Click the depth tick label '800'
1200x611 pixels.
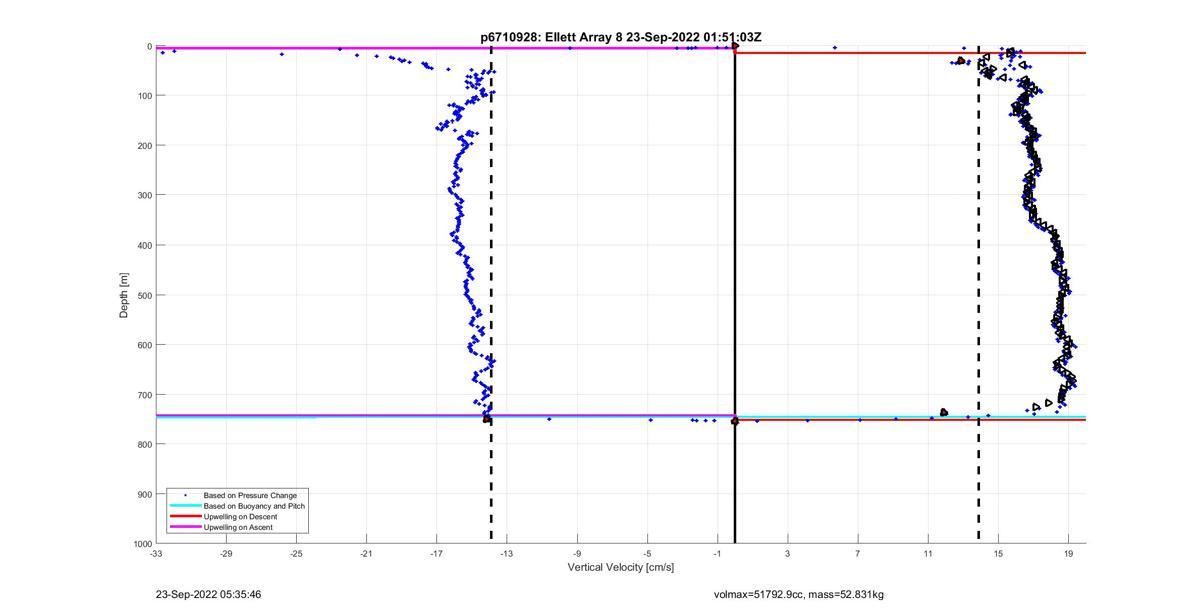tap(143, 444)
